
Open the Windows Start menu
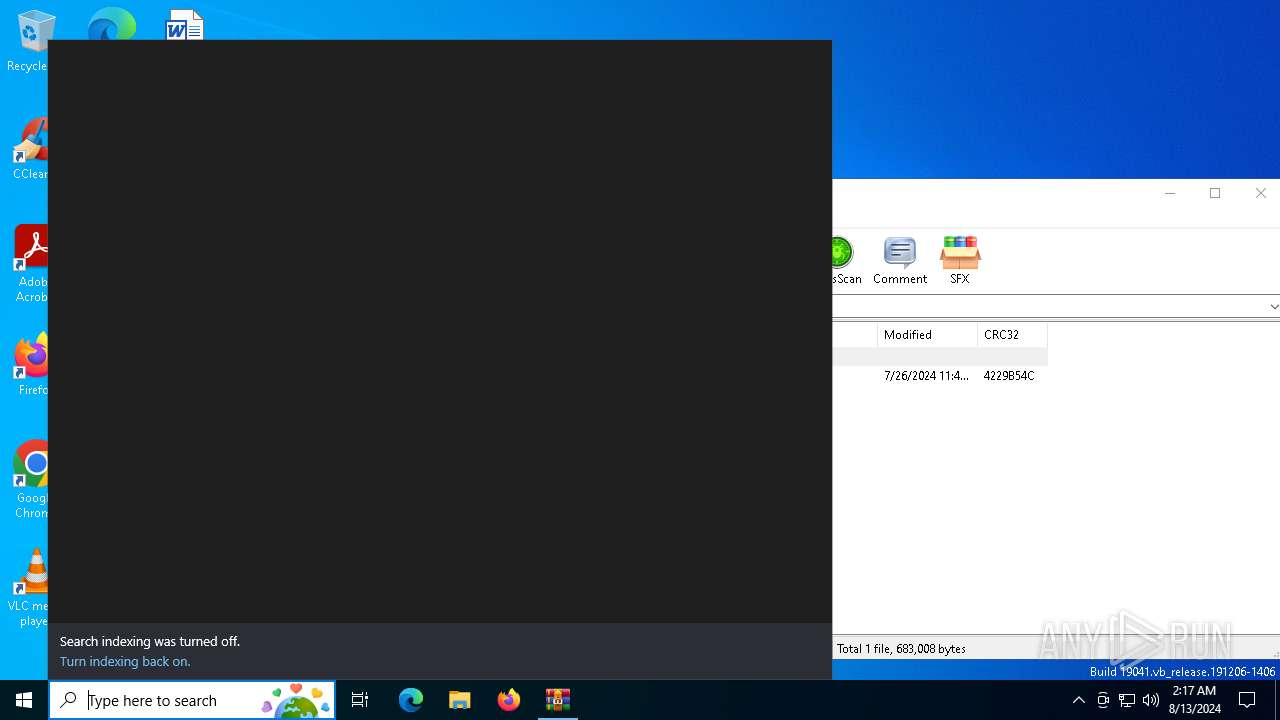(24, 700)
